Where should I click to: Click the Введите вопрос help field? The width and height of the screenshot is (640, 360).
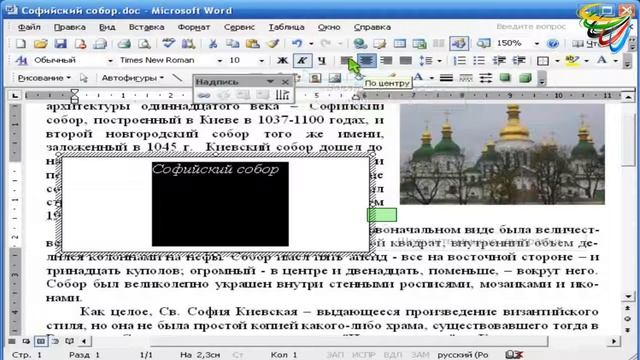(531, 27)
